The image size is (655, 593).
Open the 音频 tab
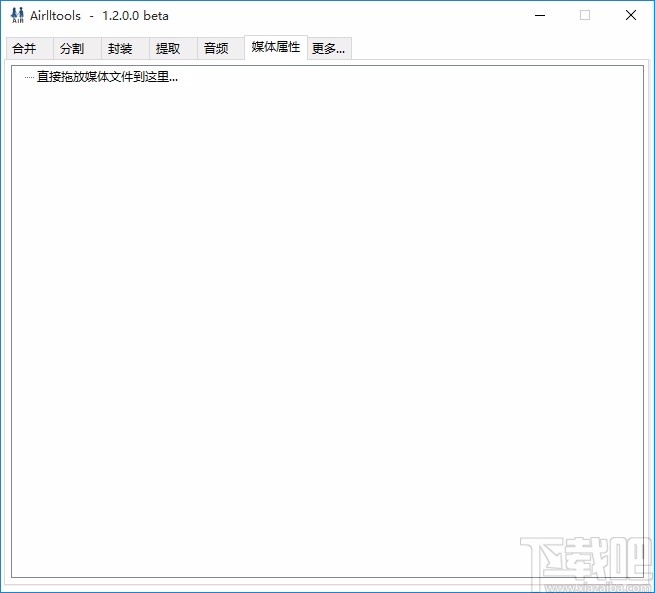[x=221, y=48]
